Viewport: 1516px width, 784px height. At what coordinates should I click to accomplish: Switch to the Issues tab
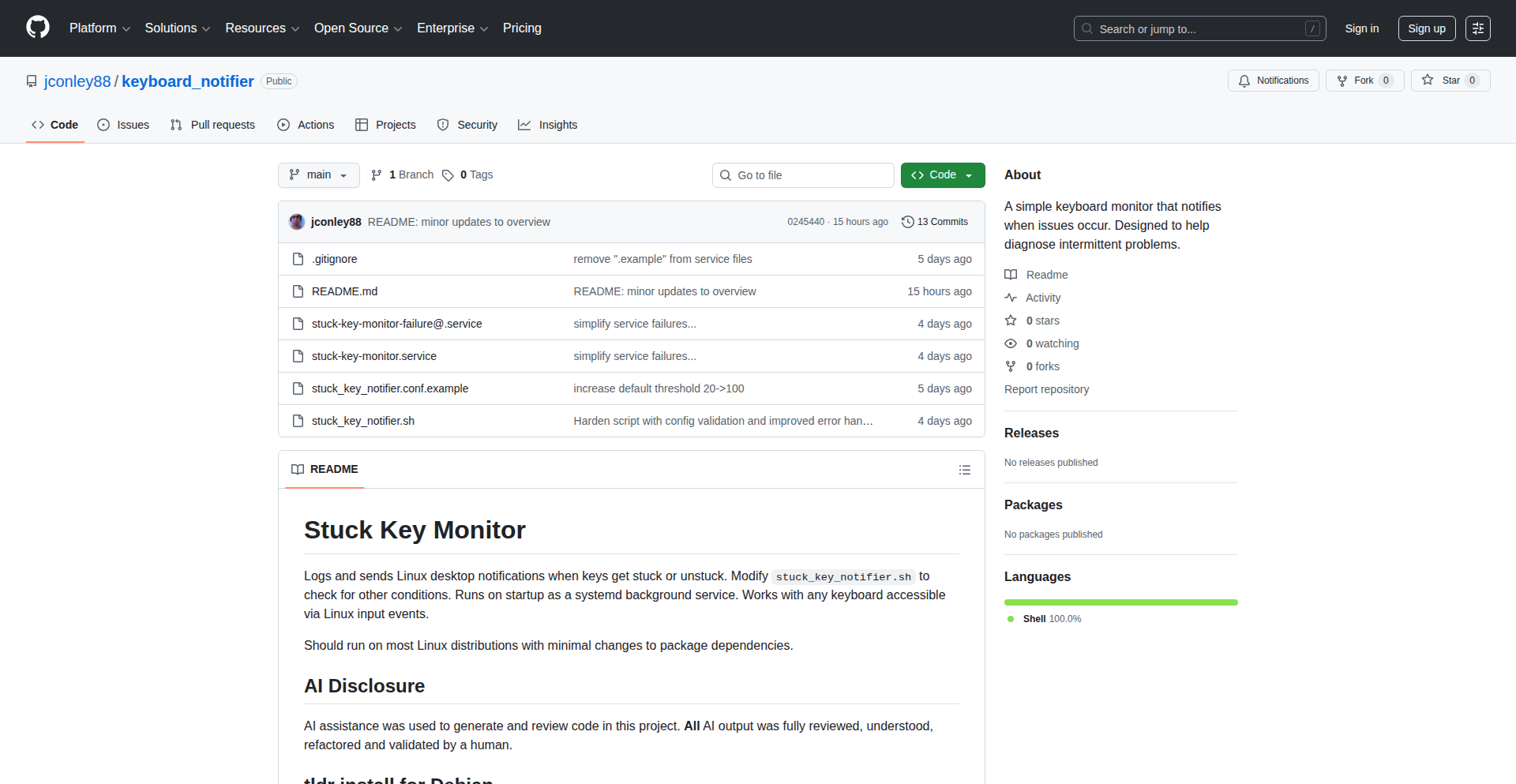coord(123,125)
